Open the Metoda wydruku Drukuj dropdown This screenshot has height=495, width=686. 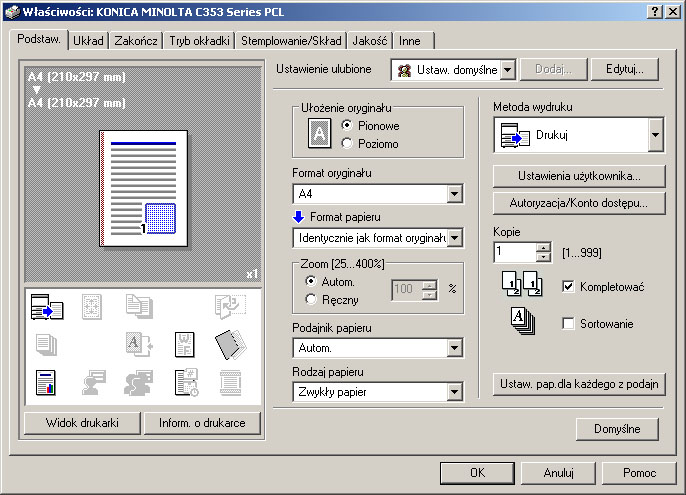(655, 135)
